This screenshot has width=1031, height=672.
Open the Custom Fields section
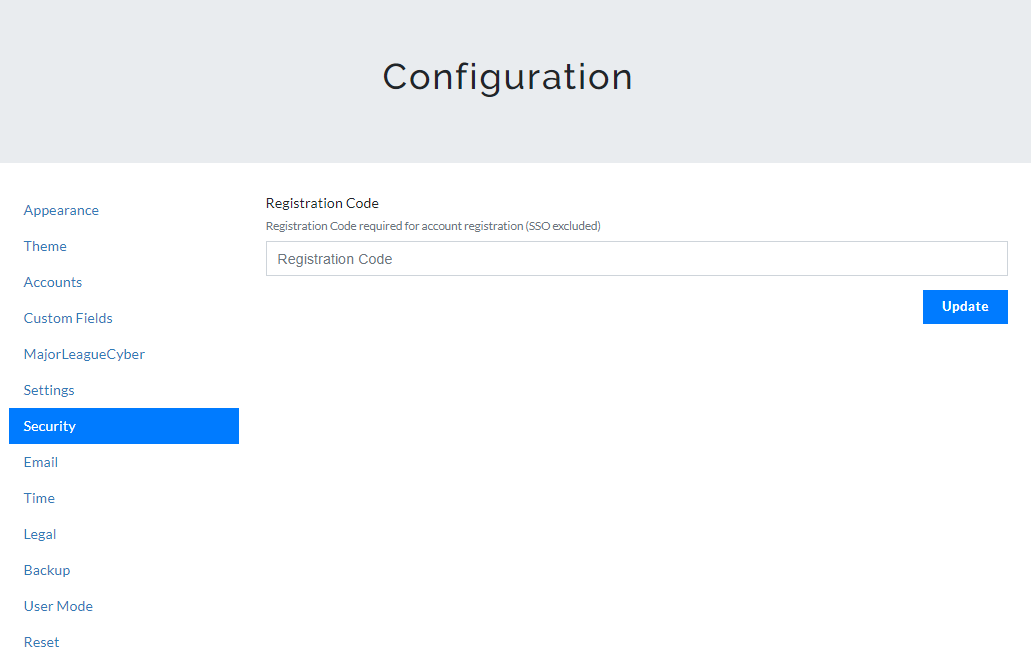click(68, 318)
